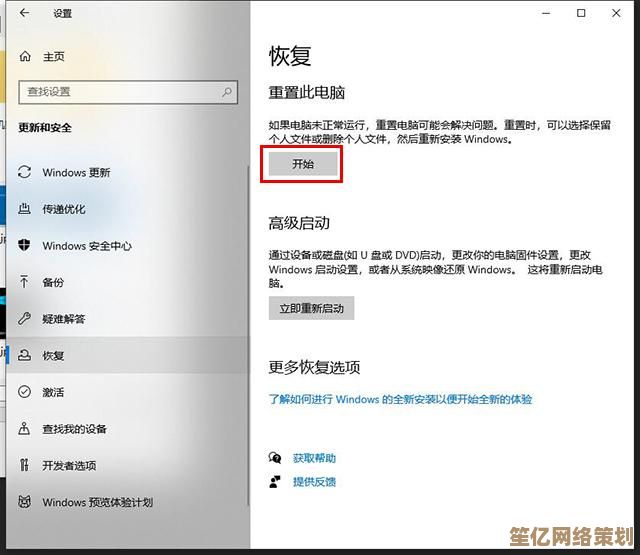Image resolution: width=640 pixels, height=555 pixels.
Task: Click the 开发者选项 sliders icon
Action: 25,465
